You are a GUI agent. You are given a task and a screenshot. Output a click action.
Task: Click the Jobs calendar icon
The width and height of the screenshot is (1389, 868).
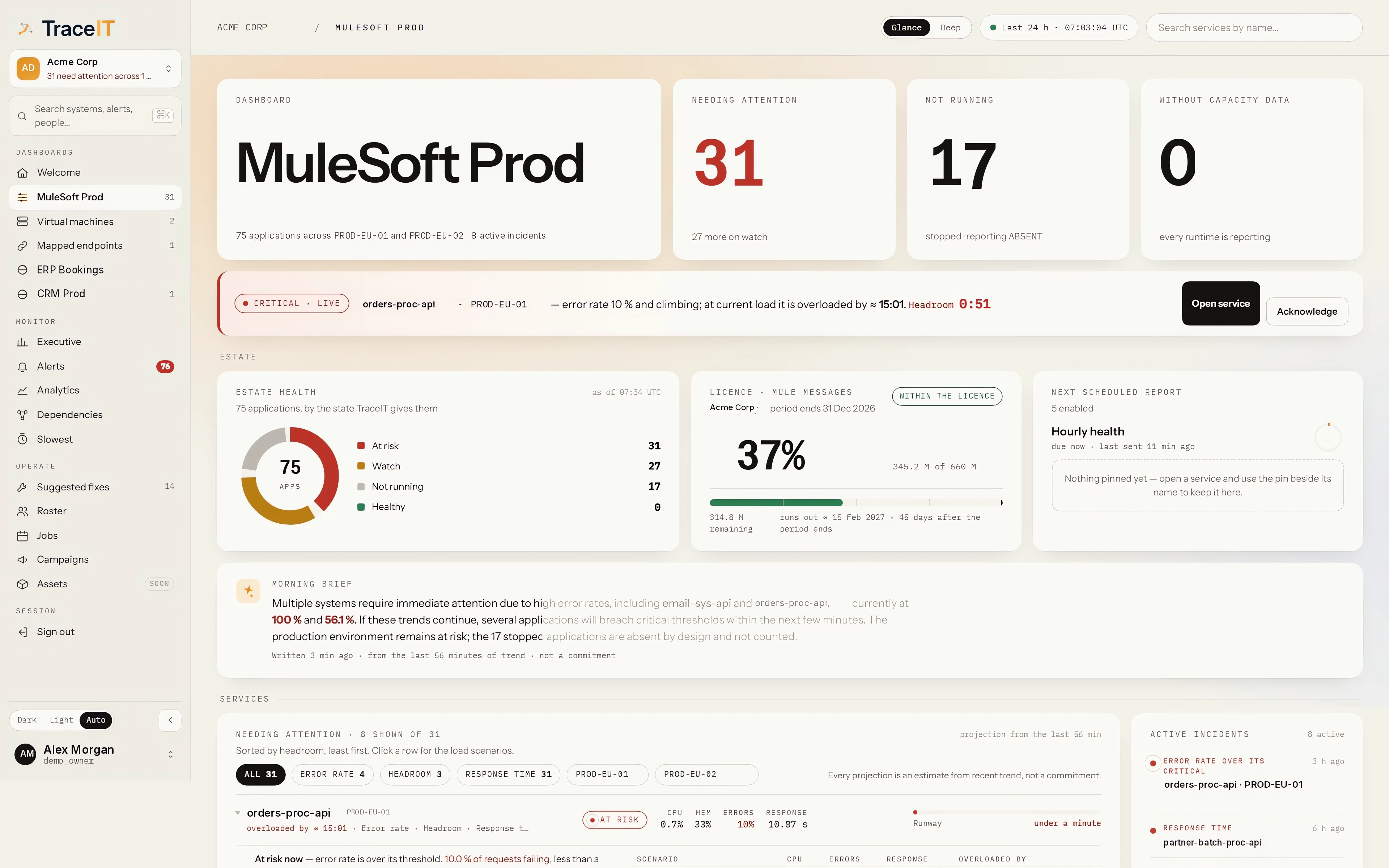(x=22, y=536)
